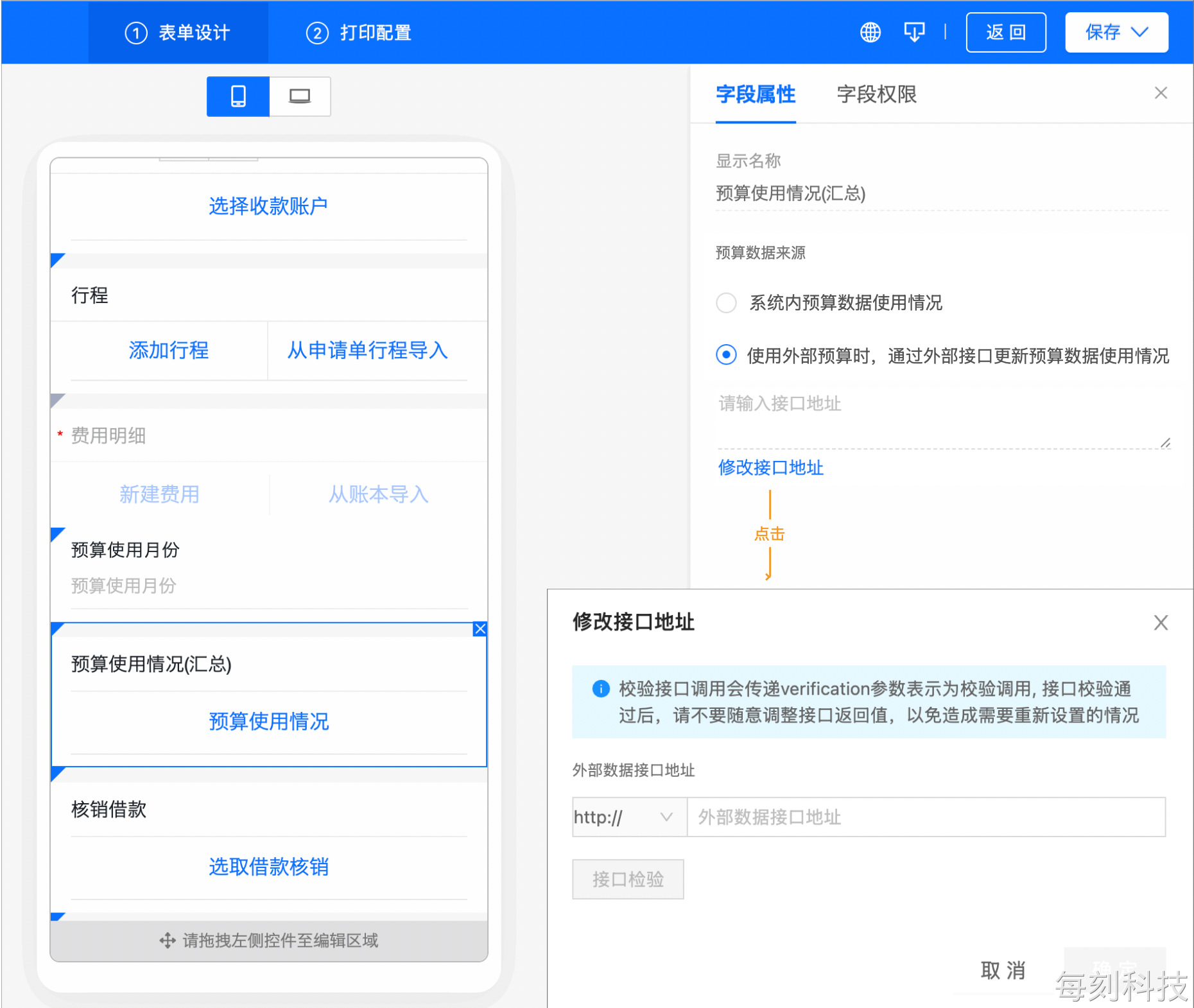Switch to mobile phone preview icon
Viewport: 1194px width, 1008px height.
click(238, 96)
